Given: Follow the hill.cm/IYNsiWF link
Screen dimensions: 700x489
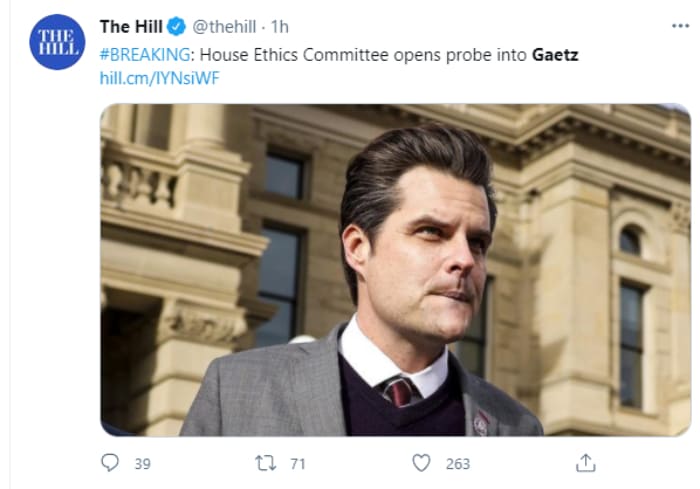Looking at the screenshot, I should pyautogui.click(x=159, y=79).
